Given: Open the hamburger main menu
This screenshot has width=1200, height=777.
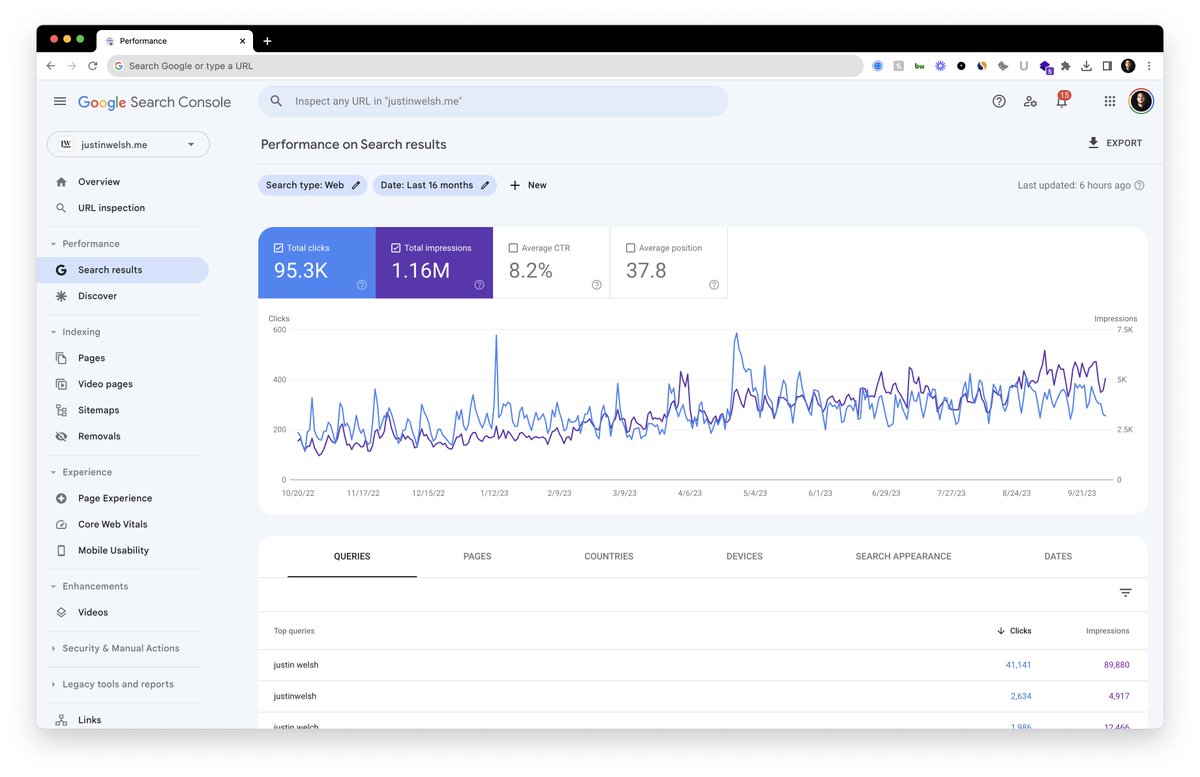Looking at the screenshot, I should (60, 101).
